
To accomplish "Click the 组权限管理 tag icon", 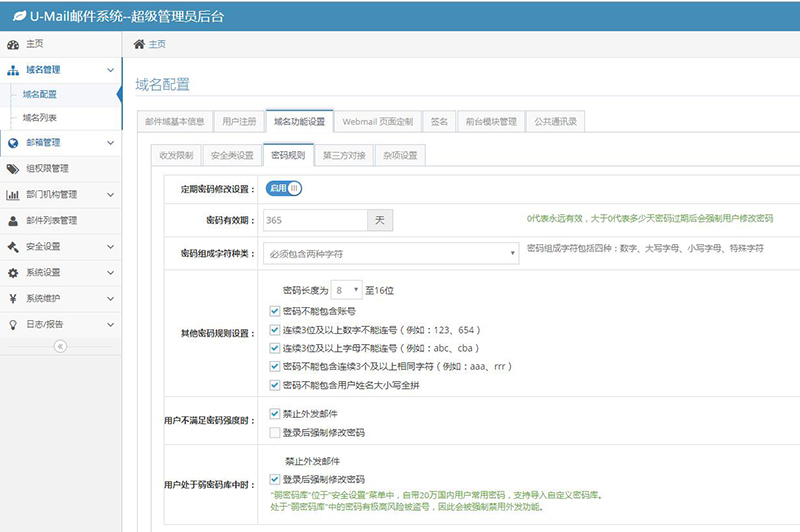I will tap(13, 169).
